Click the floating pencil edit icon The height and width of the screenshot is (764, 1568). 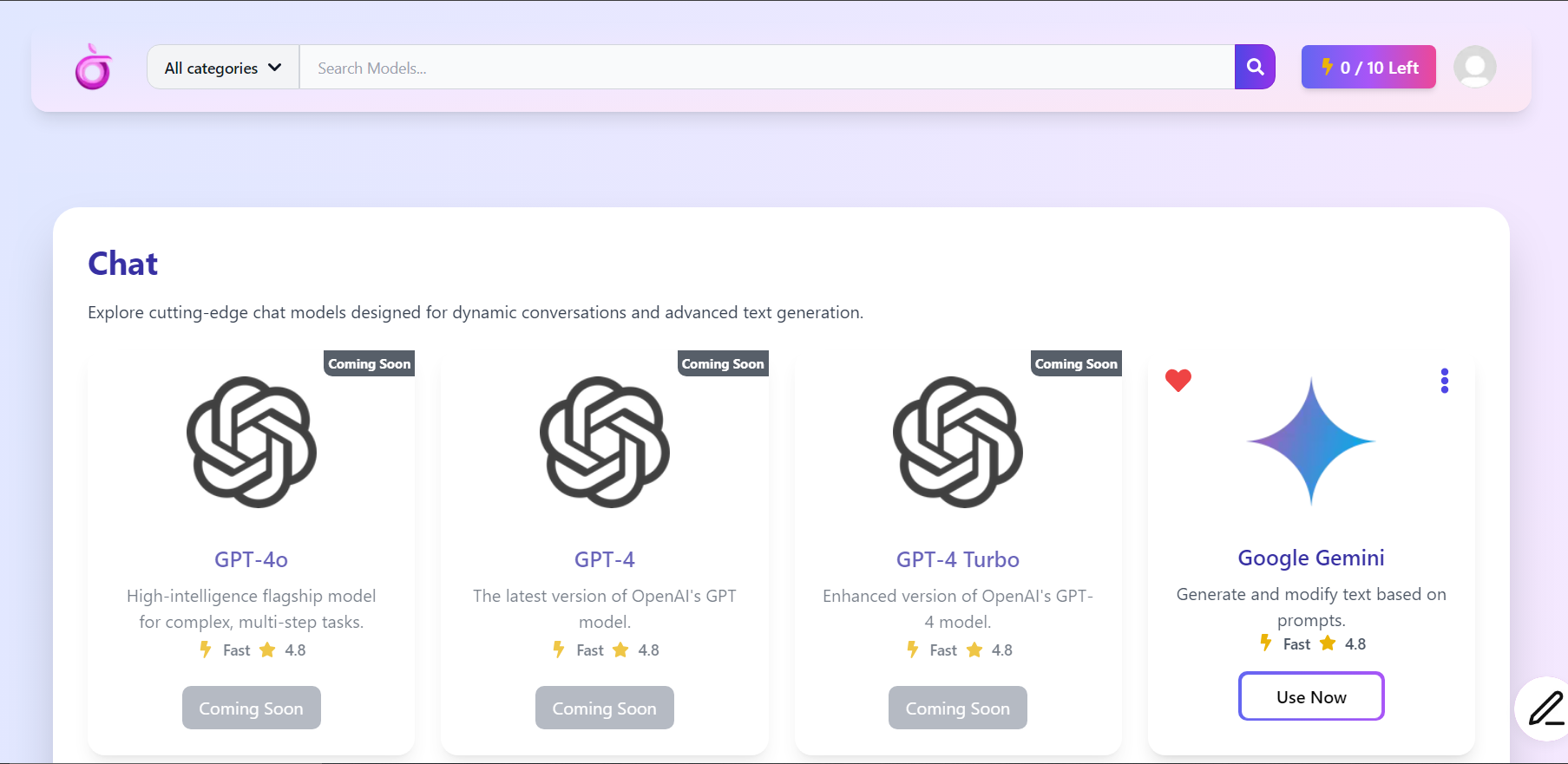[1546, 708]
